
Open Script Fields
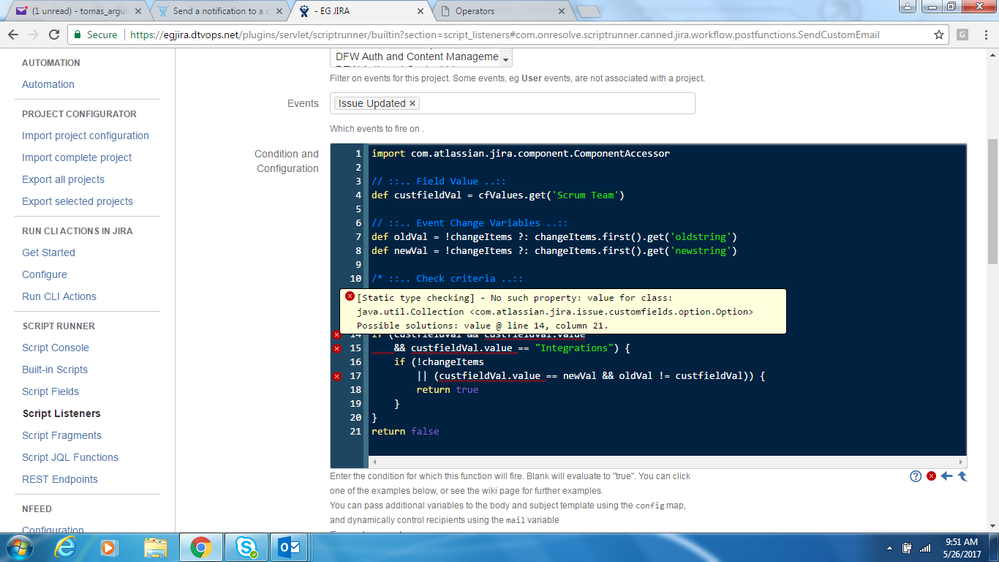(x=50, y=391)
